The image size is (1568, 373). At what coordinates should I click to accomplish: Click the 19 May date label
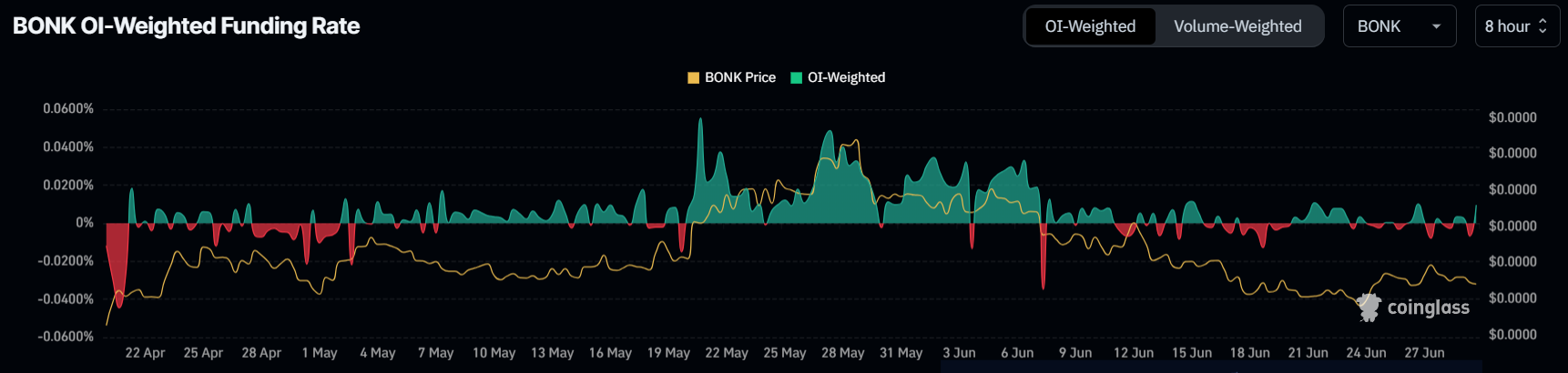click(668, 353)
